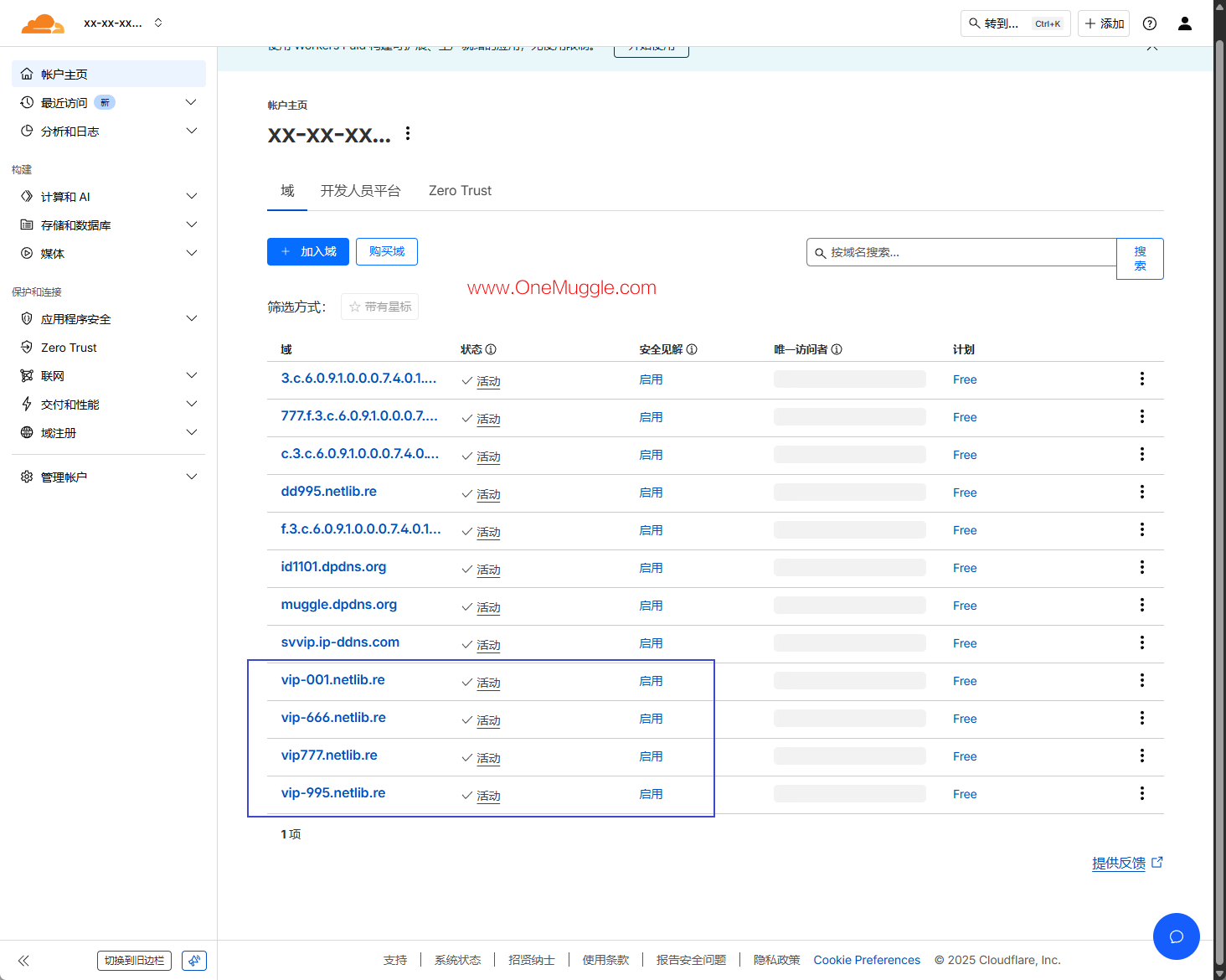Screen dimensions: 1226x980
Task: Open the svvip.ip-ddns.com domain link
Action: tap(340, 642)
